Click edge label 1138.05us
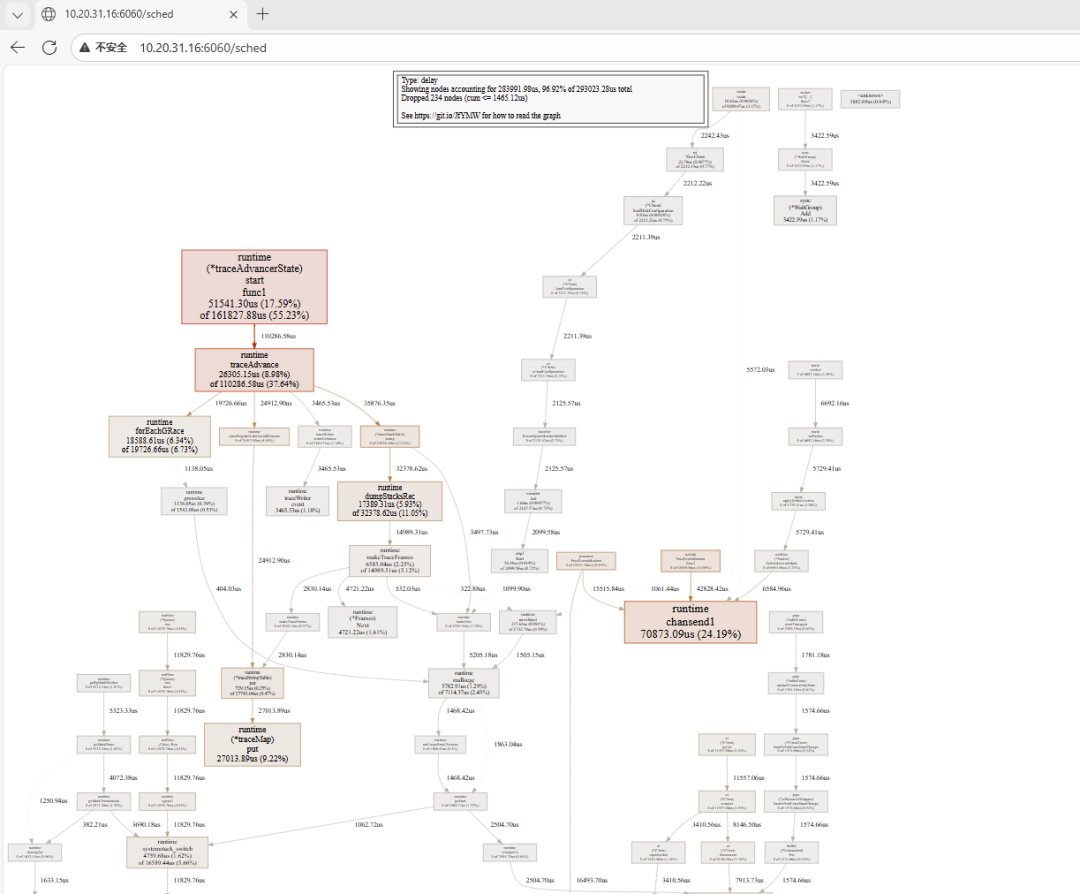 pyautogui.click(x=198, y=468)
